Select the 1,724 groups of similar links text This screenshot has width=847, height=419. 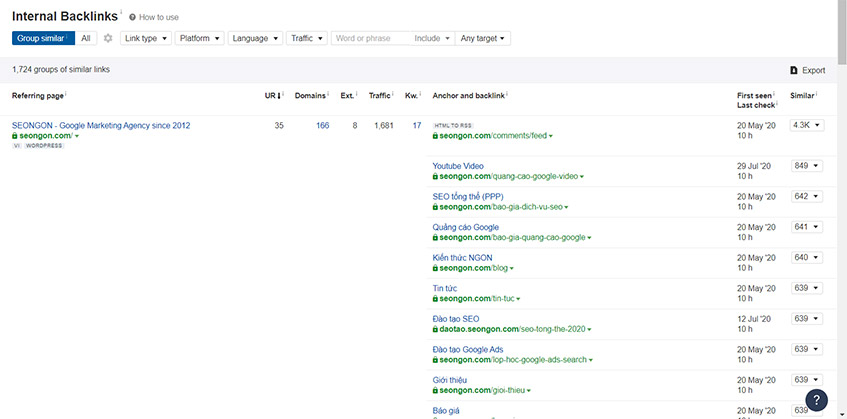click(x=61, y=70)
